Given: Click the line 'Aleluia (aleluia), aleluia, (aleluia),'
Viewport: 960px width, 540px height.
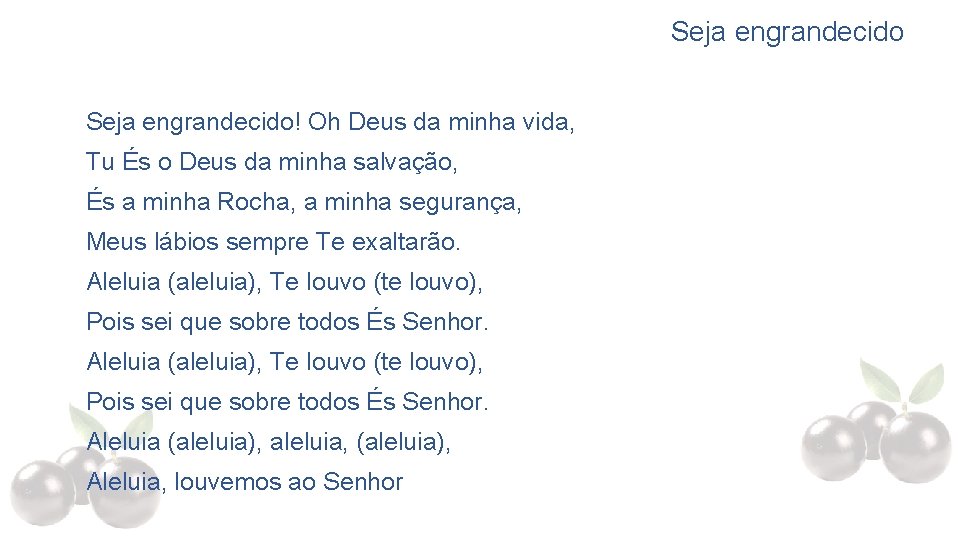Looking at the screenshot, I should coord(268,442).
